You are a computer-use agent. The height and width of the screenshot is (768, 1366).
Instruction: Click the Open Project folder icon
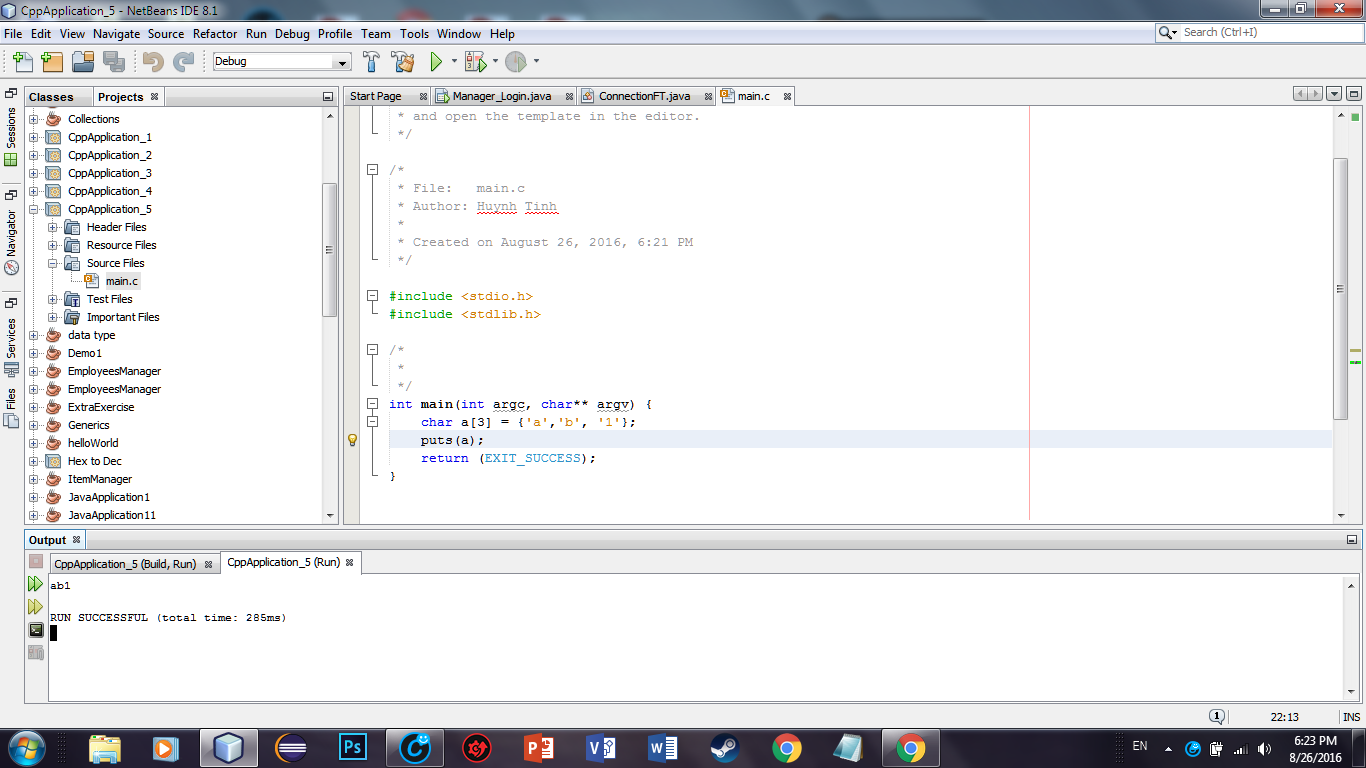point(83,62)
